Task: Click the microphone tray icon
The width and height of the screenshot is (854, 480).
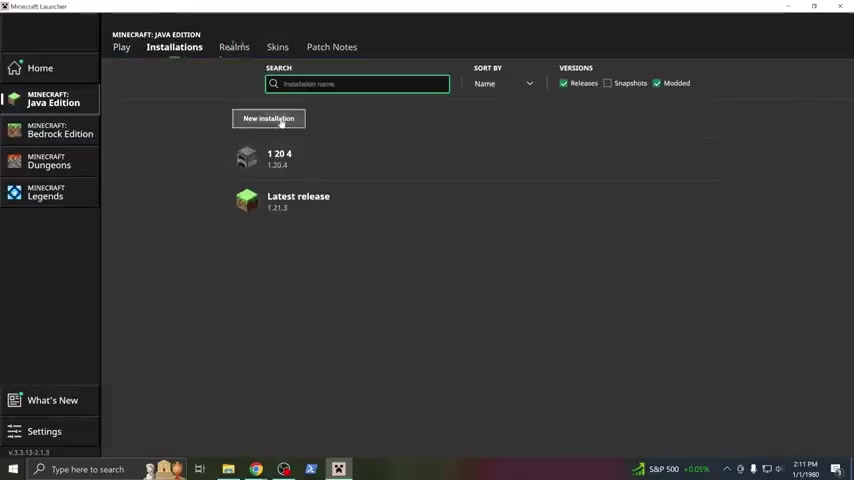Action: (753, 469)
